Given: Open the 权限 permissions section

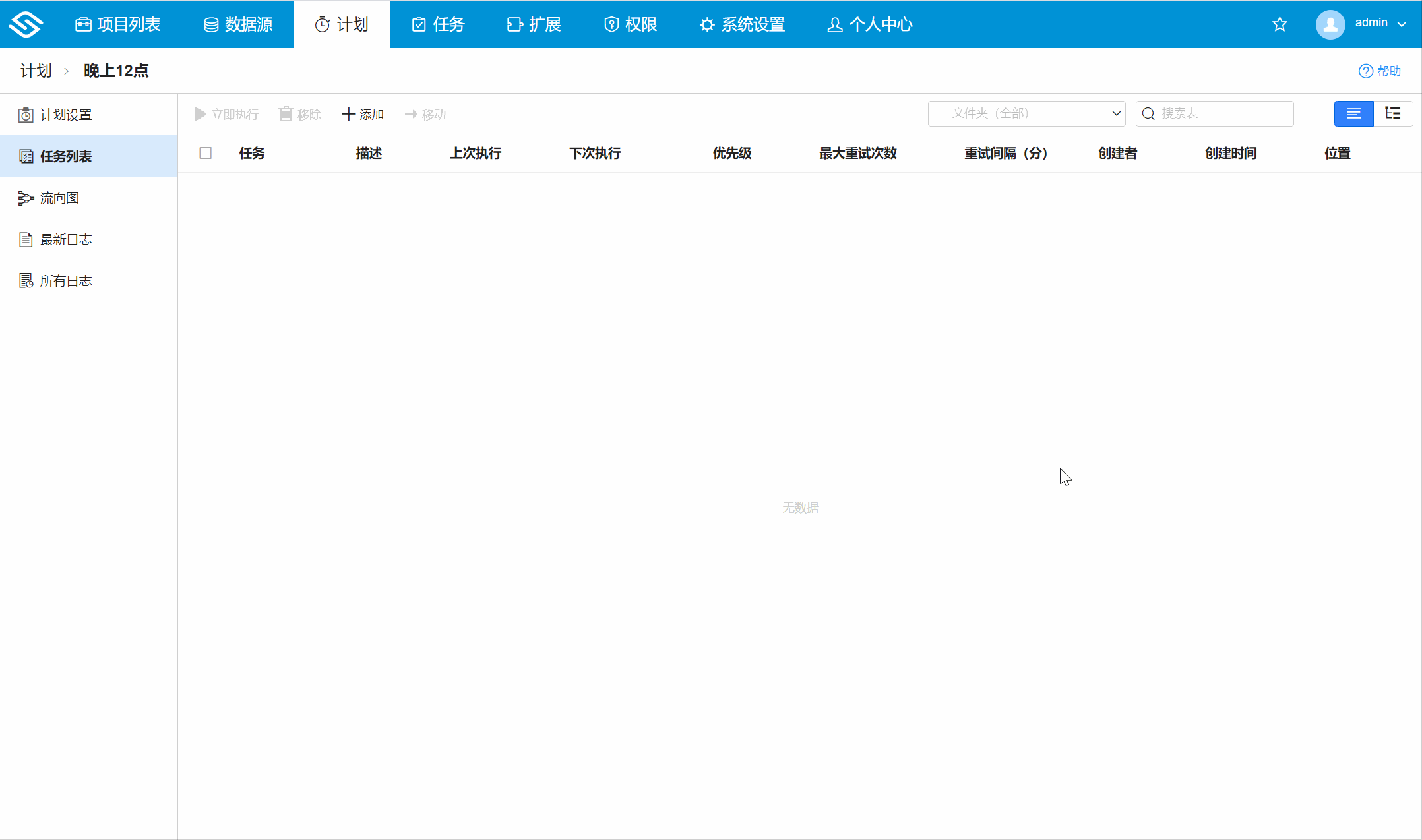Looking at the screenshot, I should point(629,24).
